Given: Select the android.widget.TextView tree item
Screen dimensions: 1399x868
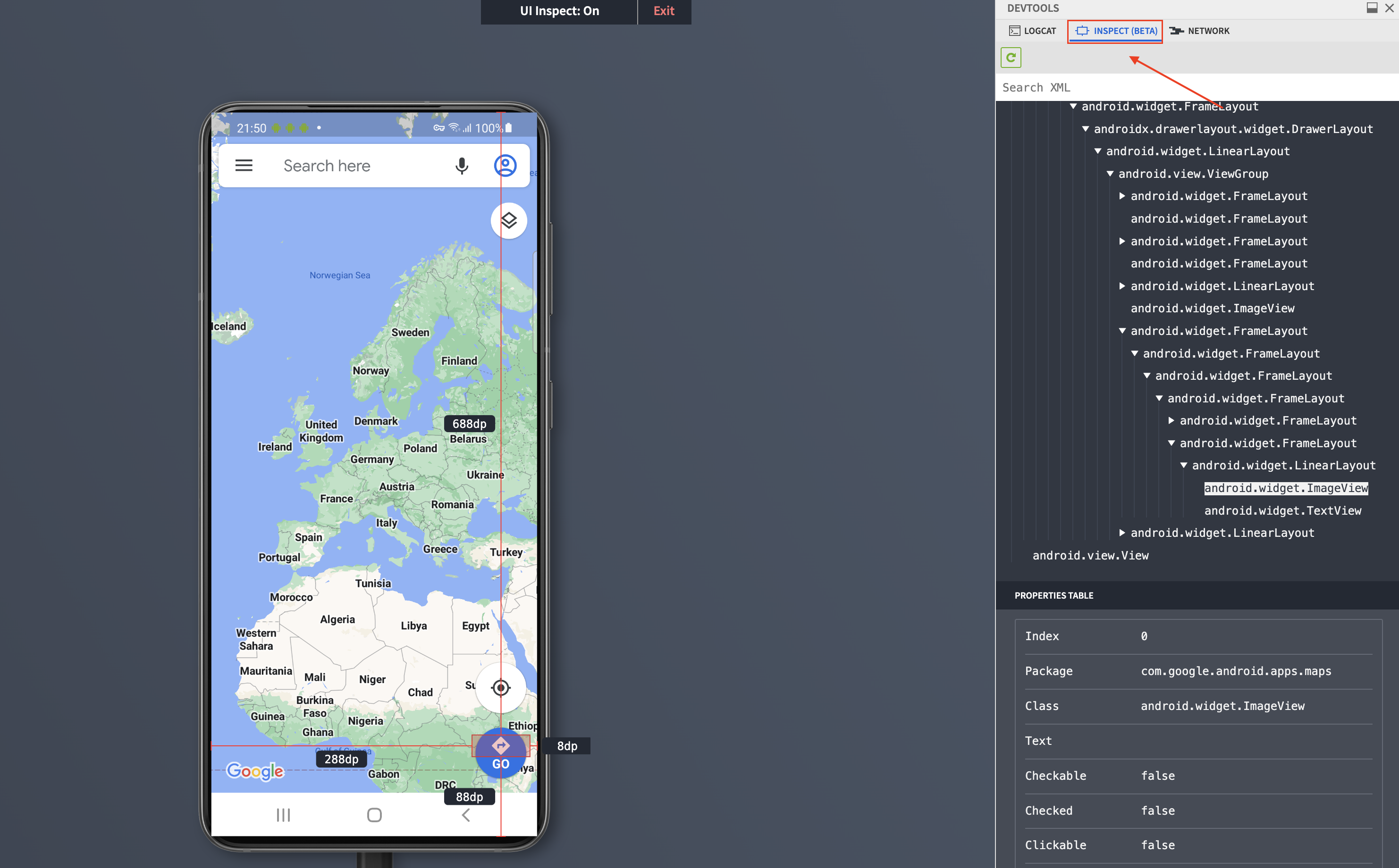Looking at the screenshot, I should coord(1282,510).
